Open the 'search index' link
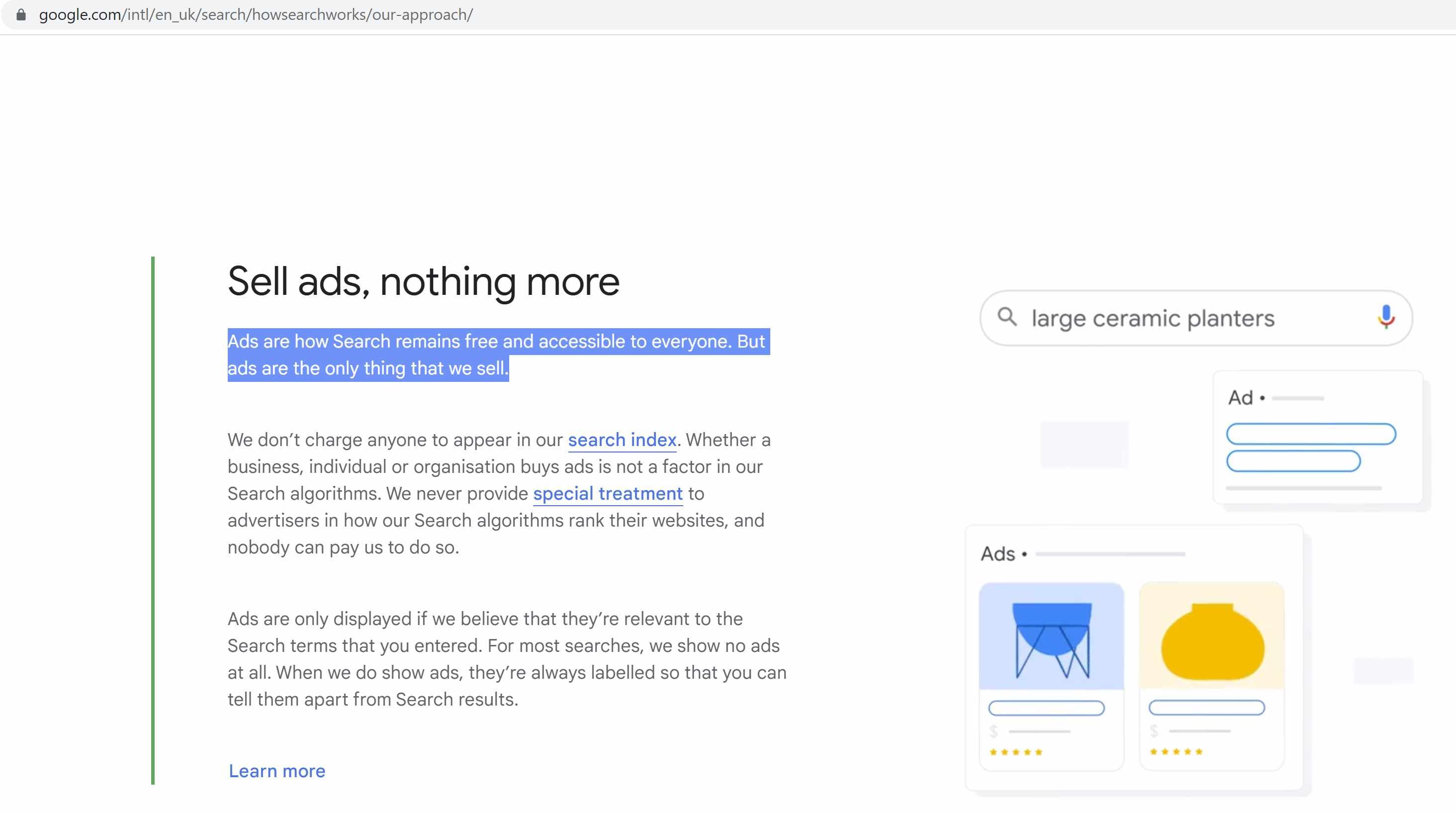This screenshot has width=1456, height=813. (622, 440)
